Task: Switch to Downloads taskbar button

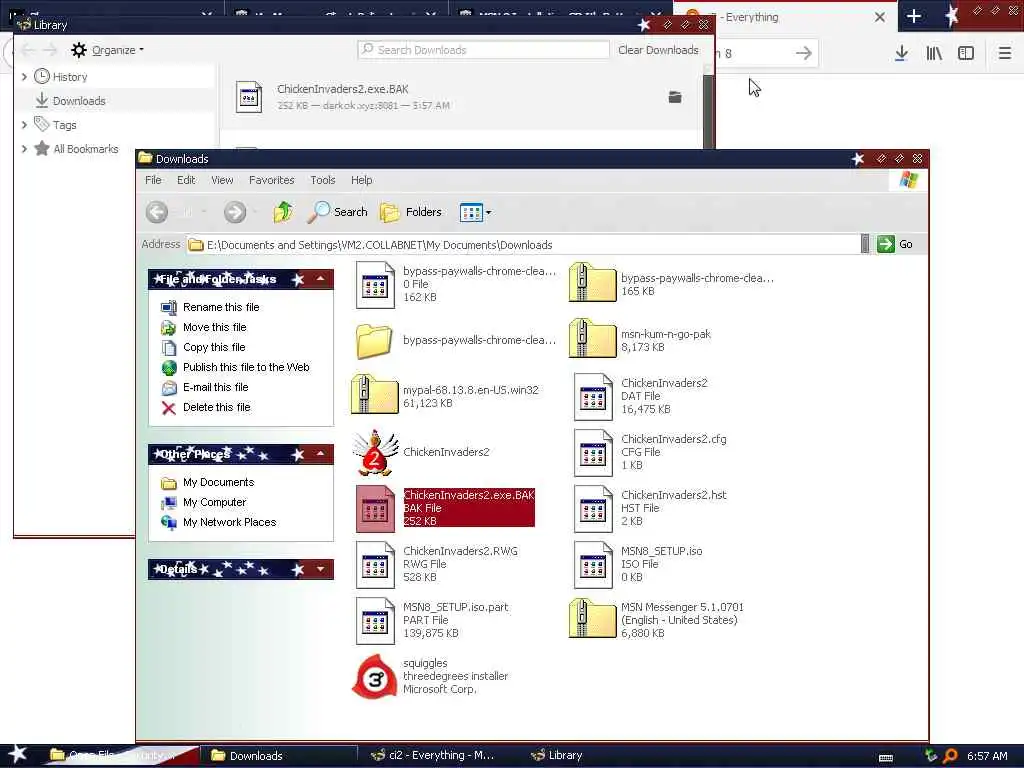Action: (x=278, y=756)
